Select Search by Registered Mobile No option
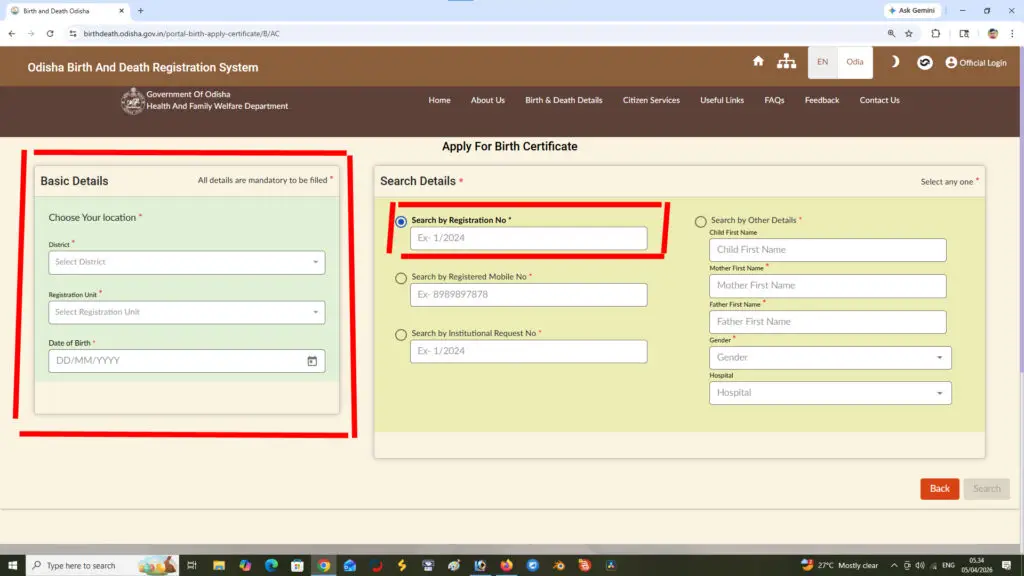Image resolution: width=1024 pixels, height=576 pixels. pos(401,278)
